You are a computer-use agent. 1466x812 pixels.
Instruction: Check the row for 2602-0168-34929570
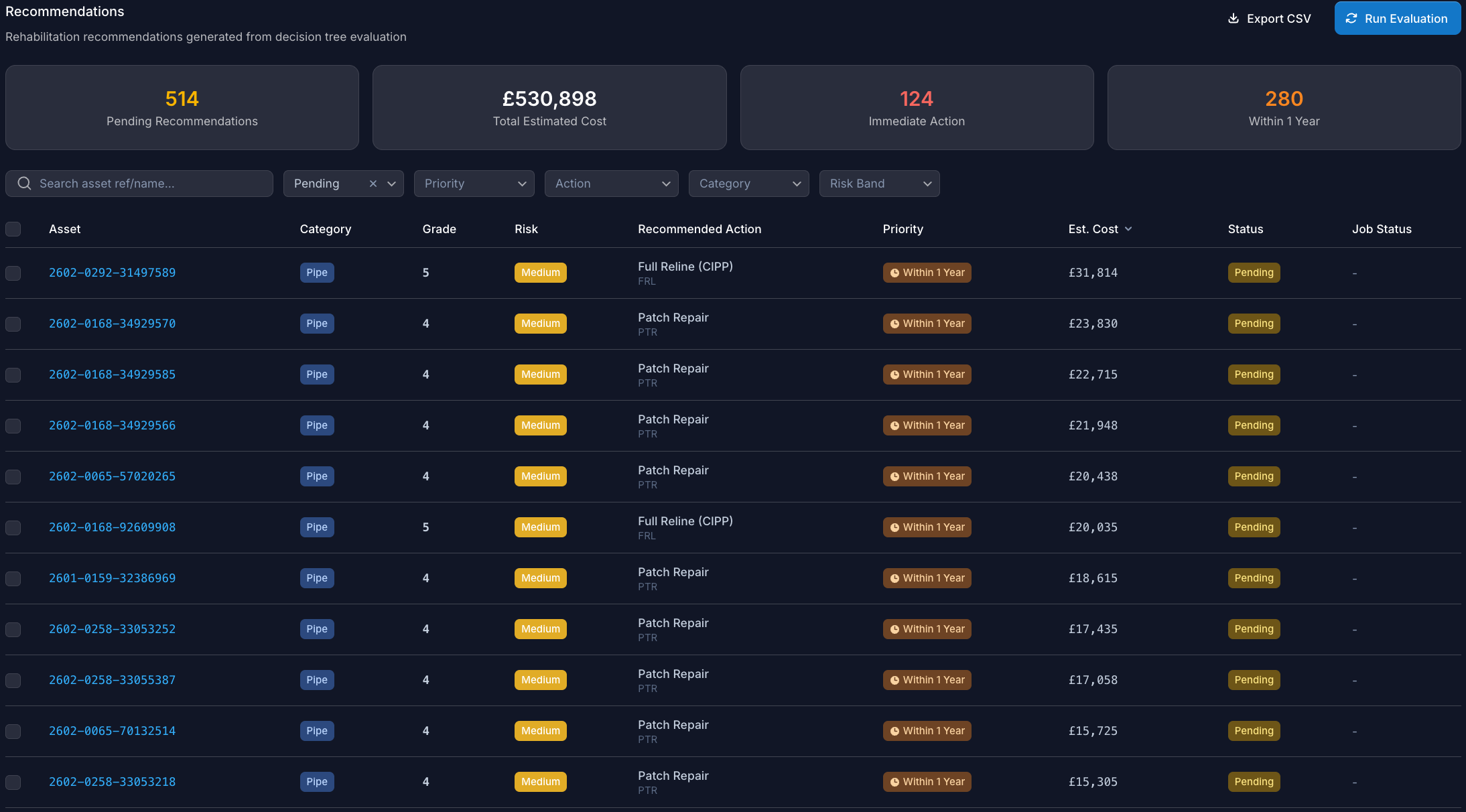pyautogui.click(x=13, y=324)
